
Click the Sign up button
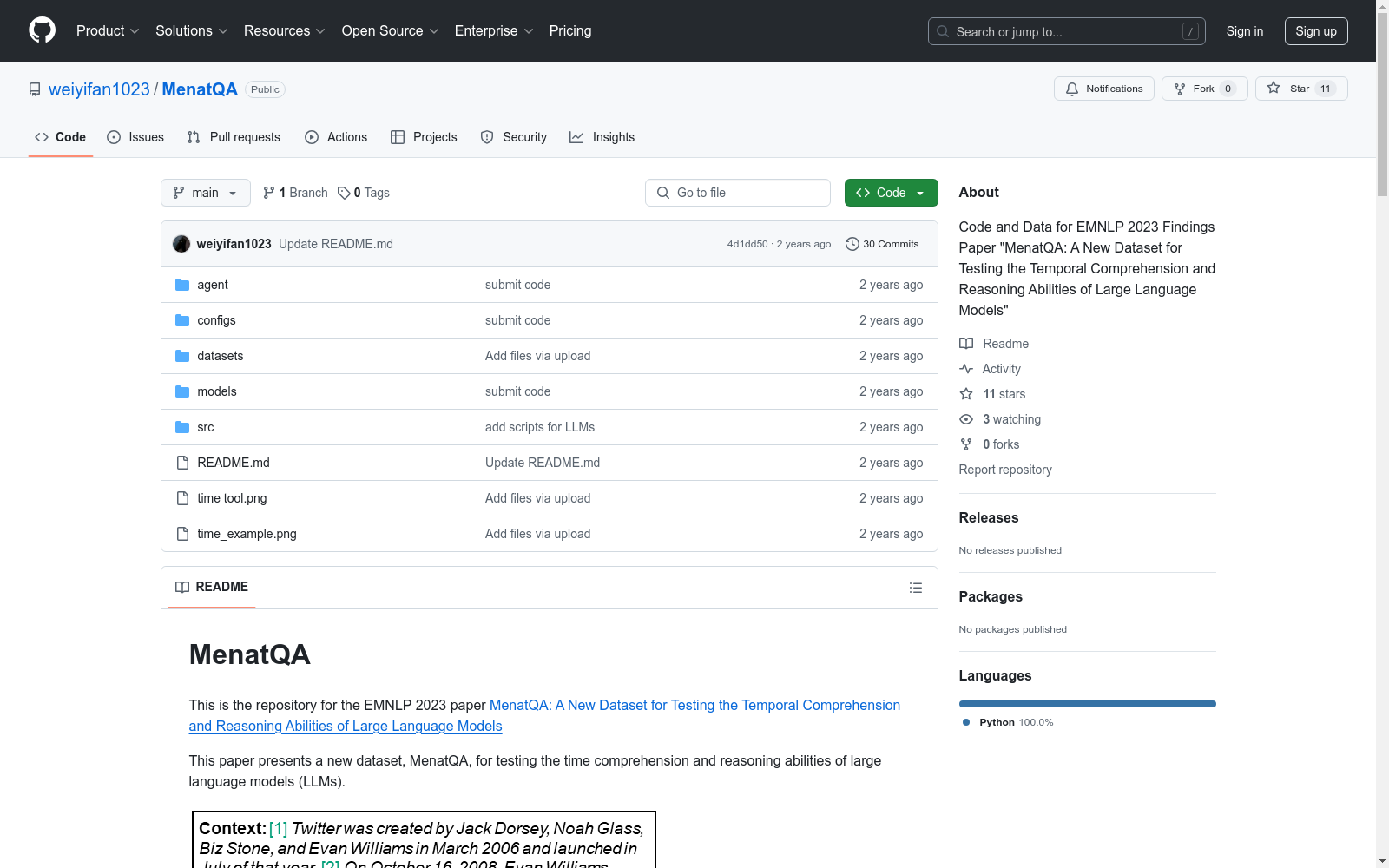tap(1316, 31)
